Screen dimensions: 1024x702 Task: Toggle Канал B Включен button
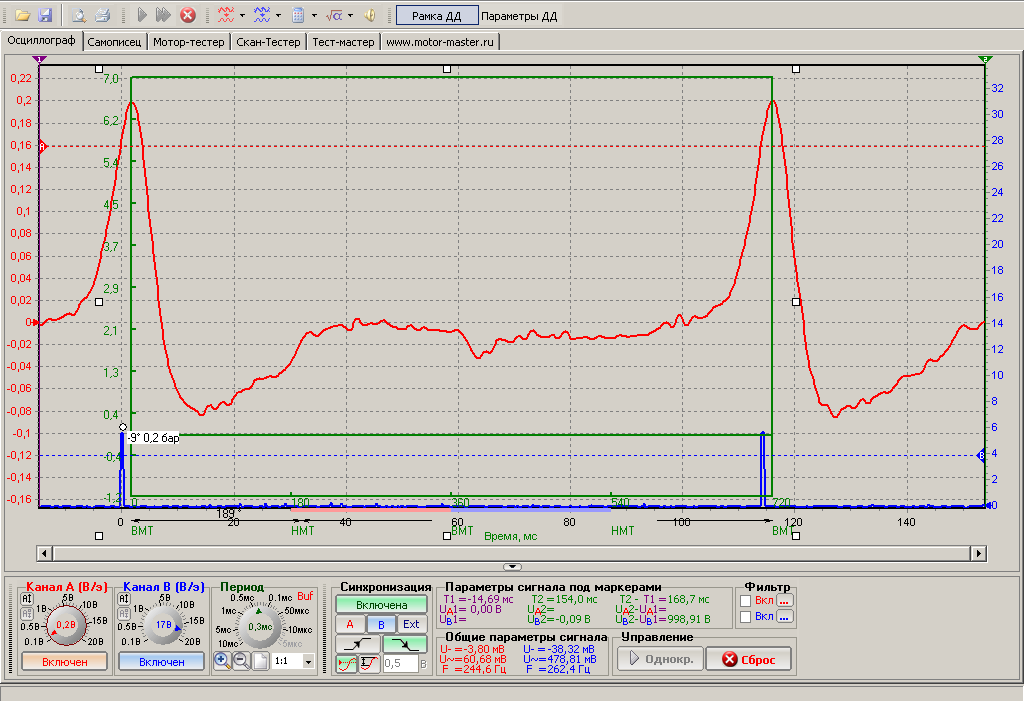point(161,662)
